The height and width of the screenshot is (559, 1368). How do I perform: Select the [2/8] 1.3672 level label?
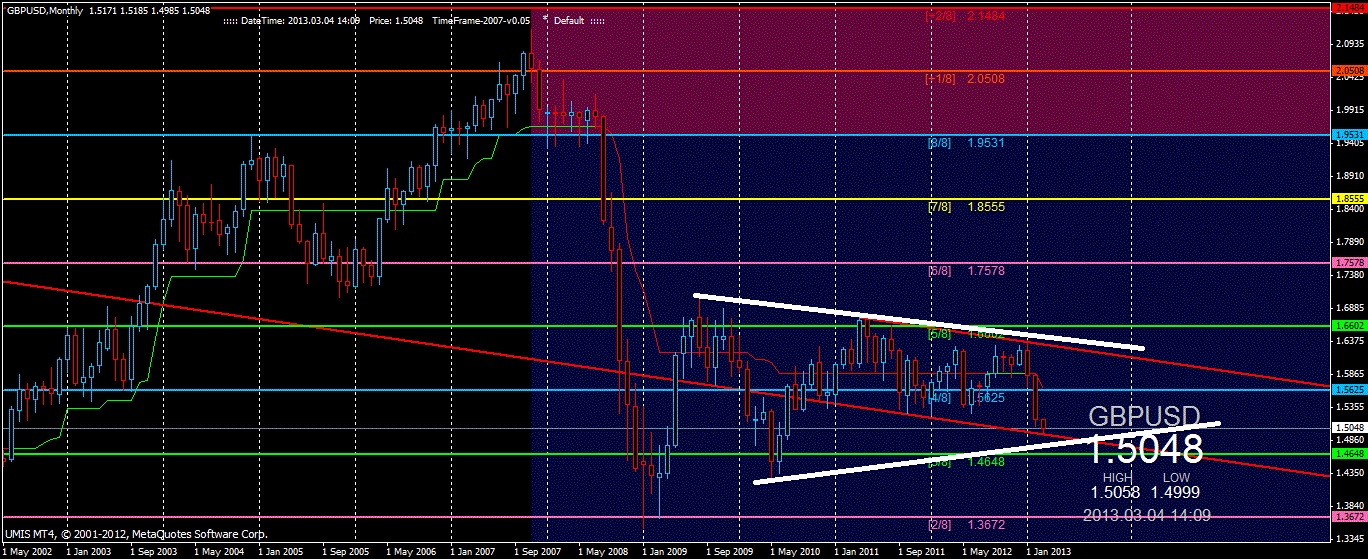pos(967,524)
